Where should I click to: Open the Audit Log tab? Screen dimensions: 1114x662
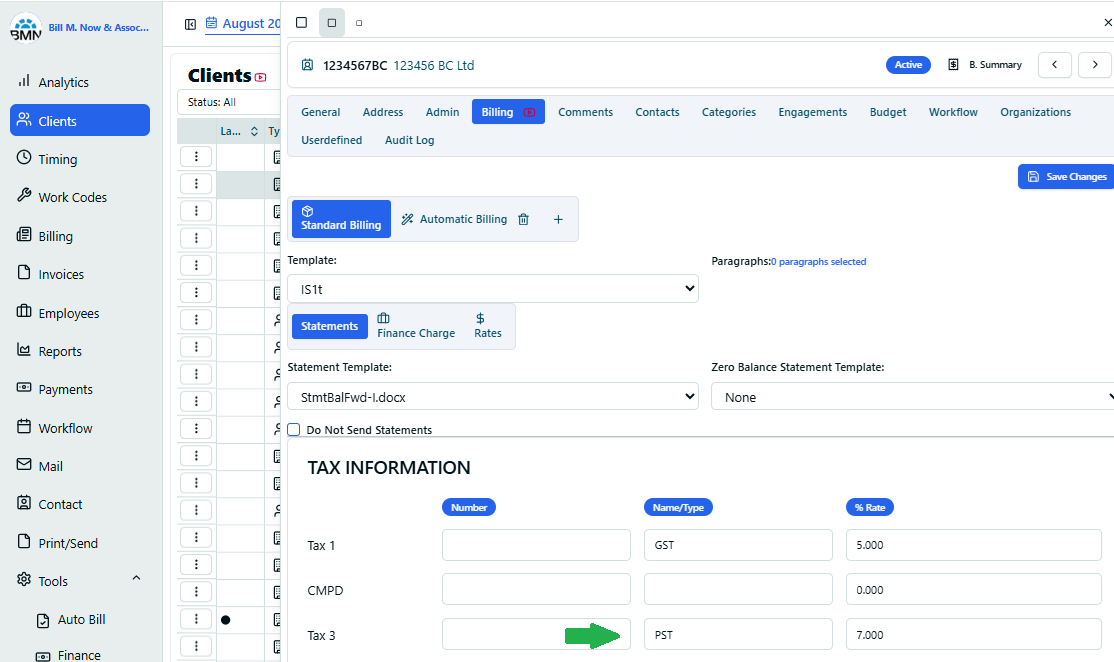[x=409, y=140]
